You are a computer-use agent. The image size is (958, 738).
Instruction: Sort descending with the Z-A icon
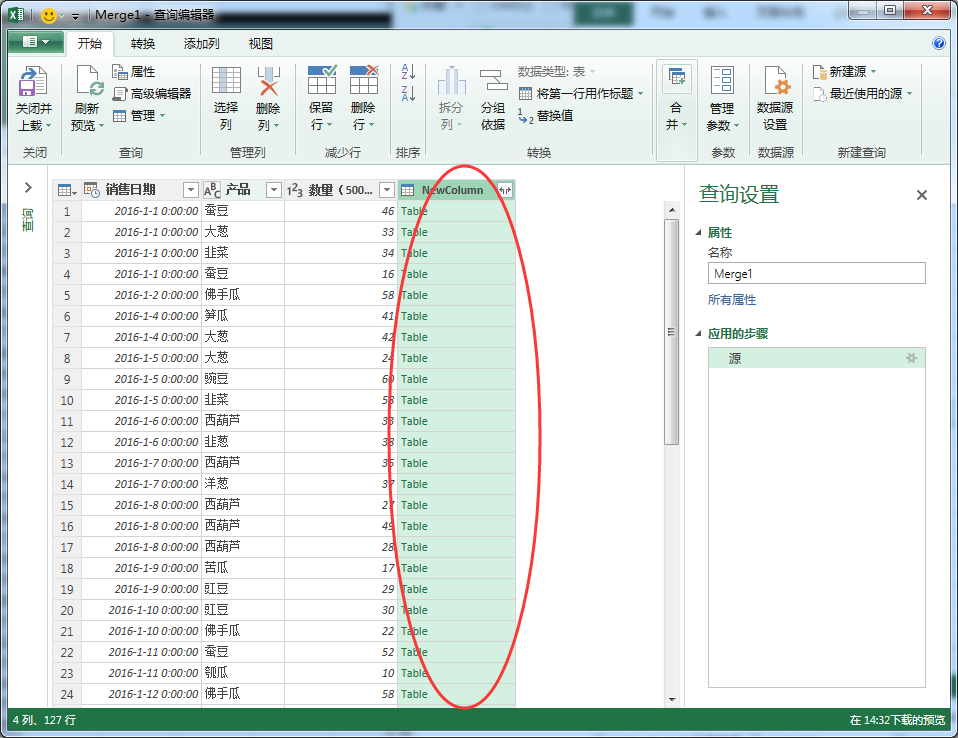[x=408, y=93]
